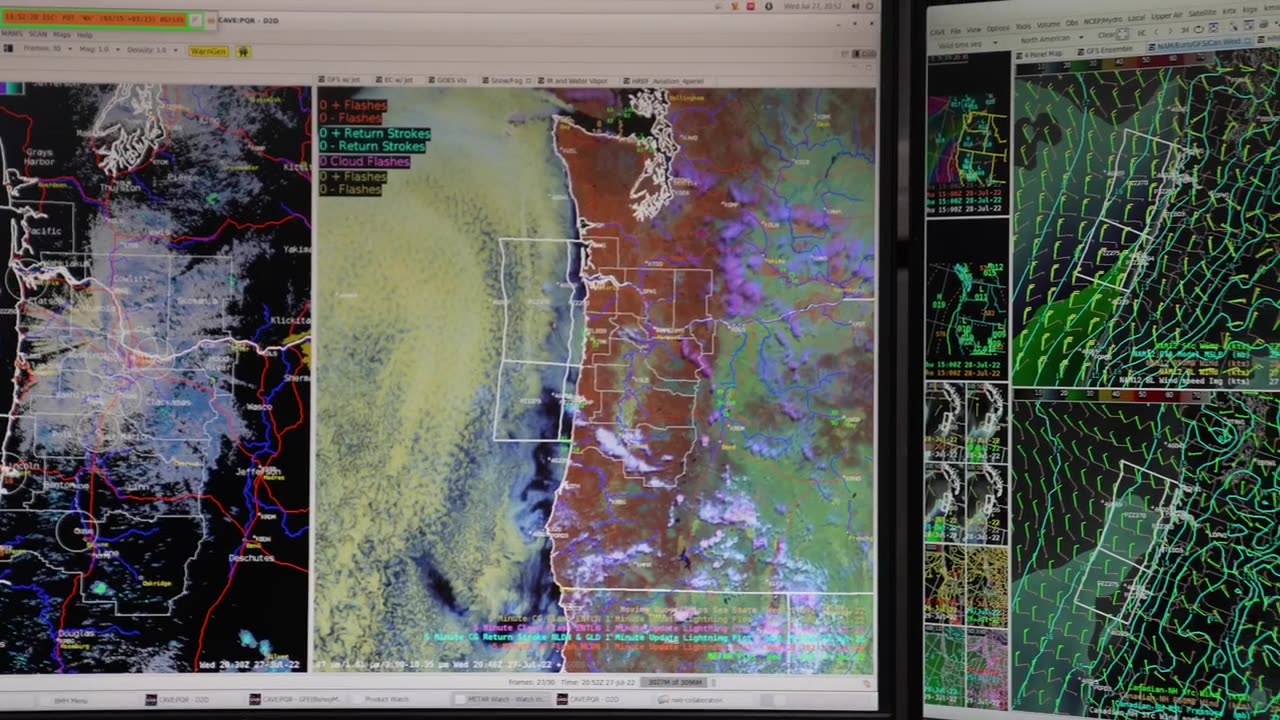The width and height of the screenshot is (1280, 720).
Task: Open the Mag 1.0 dropdown
Action: pyautogui.click(x=100, y=50)
